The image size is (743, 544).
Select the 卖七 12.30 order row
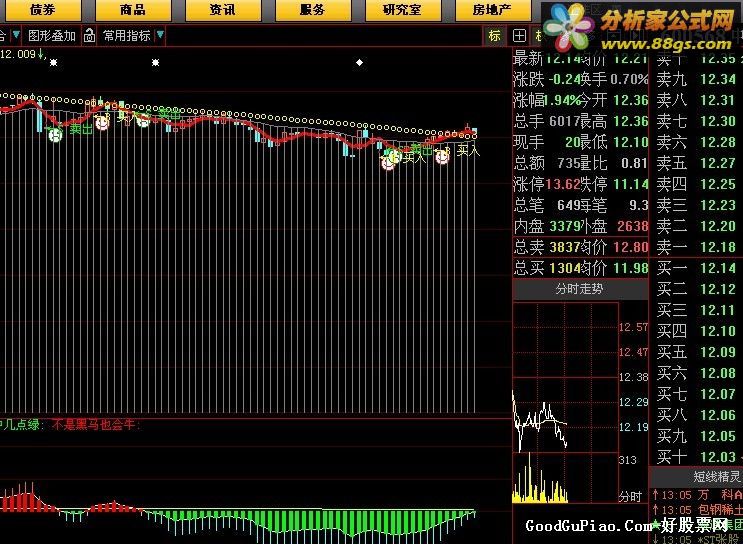click(697, 121)
